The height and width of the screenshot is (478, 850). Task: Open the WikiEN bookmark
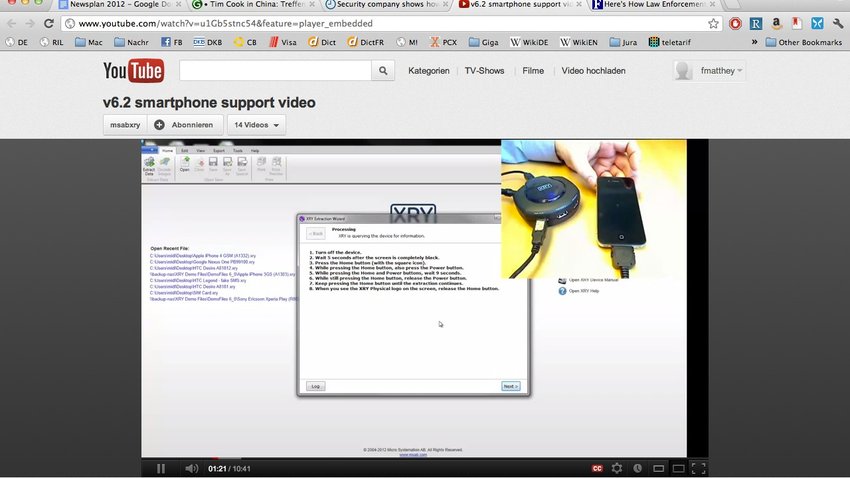click(x=578, y=42)
